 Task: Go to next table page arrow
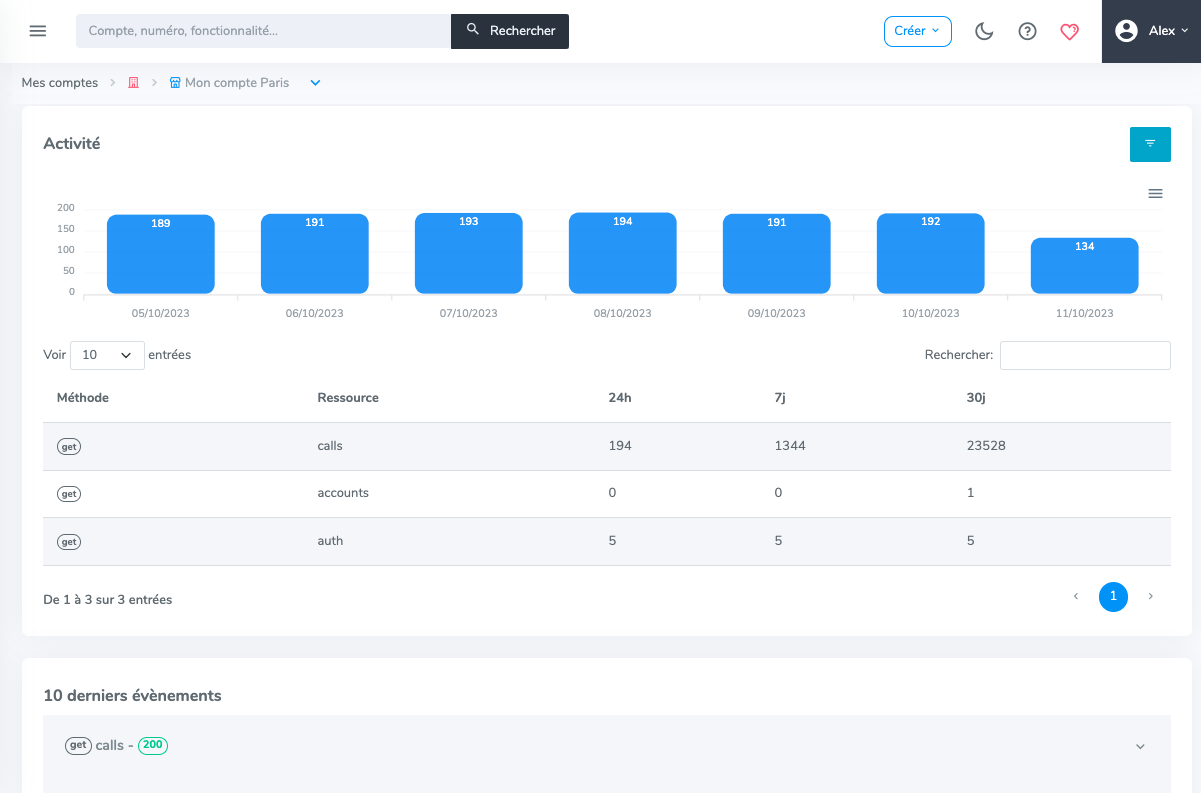click(x=1151, y=597)
